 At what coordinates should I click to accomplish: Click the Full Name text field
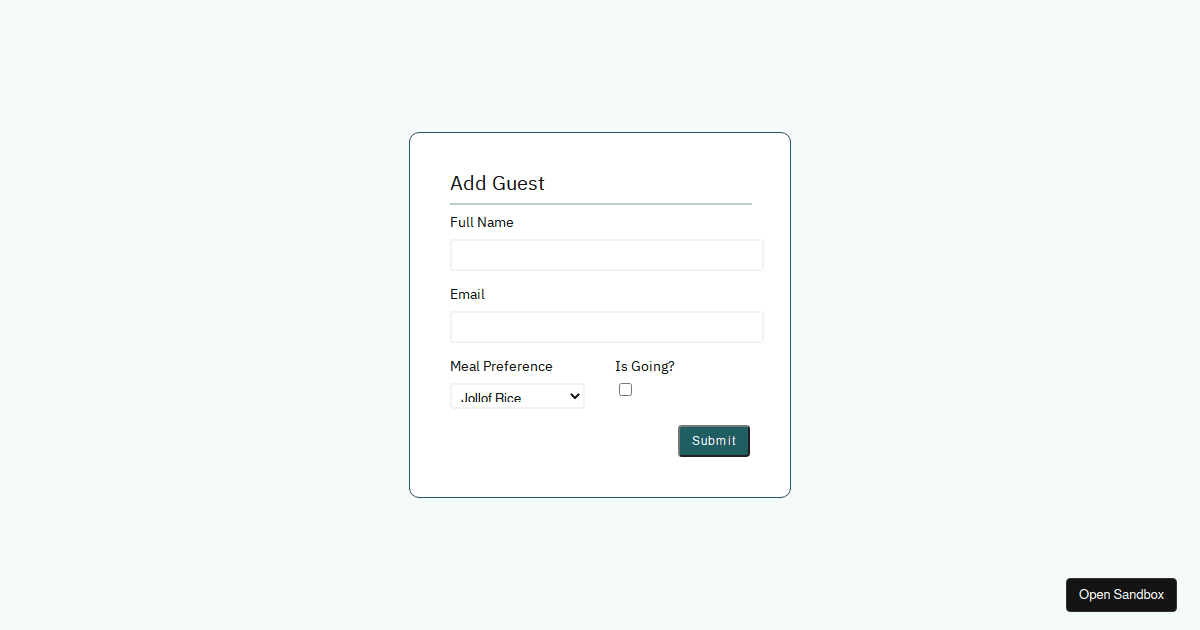point(606,255)
